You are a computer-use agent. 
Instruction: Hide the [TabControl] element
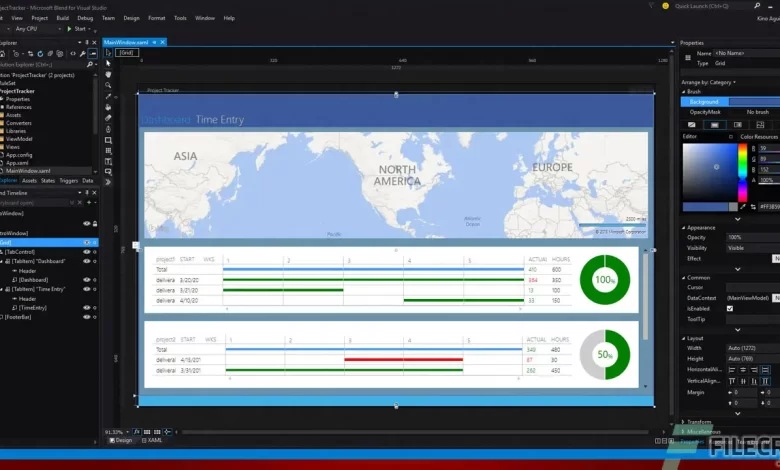pyautogui.click(x=87, y=252)
